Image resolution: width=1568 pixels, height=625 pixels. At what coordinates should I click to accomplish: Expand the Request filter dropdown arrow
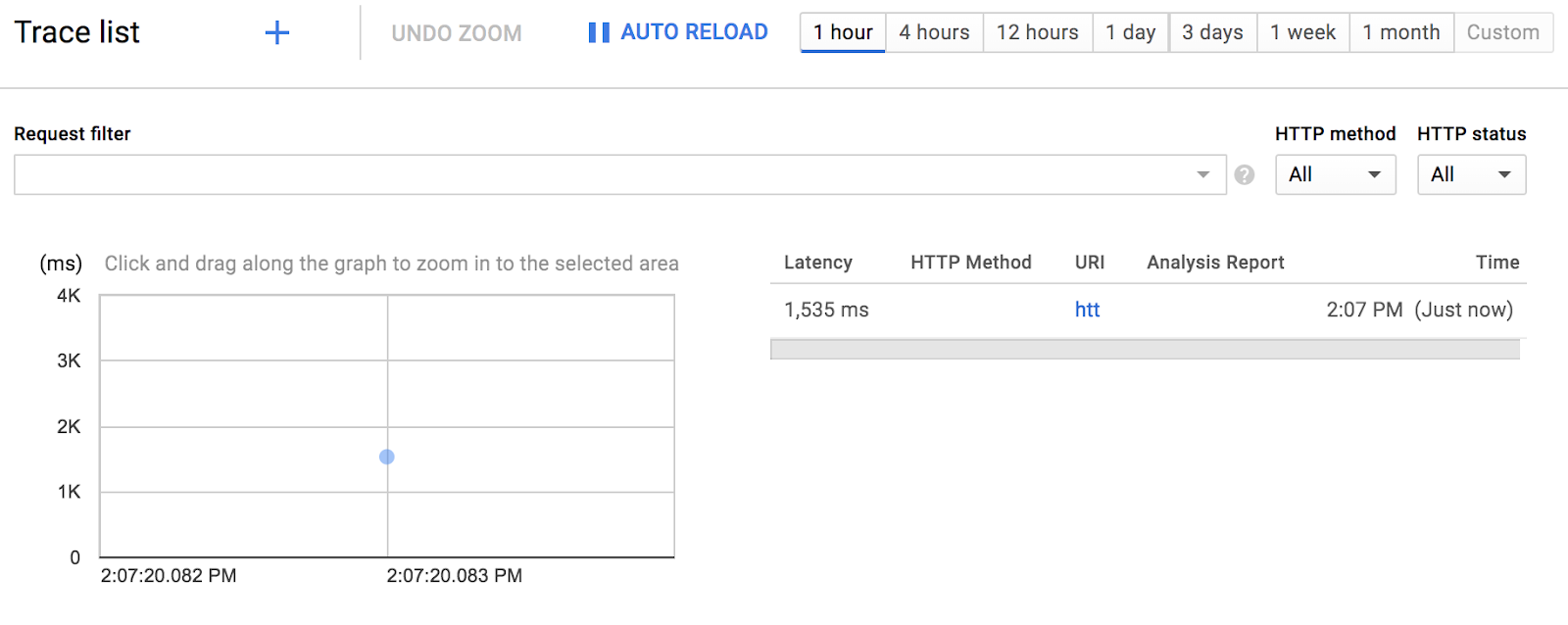tap(1203, 174)
